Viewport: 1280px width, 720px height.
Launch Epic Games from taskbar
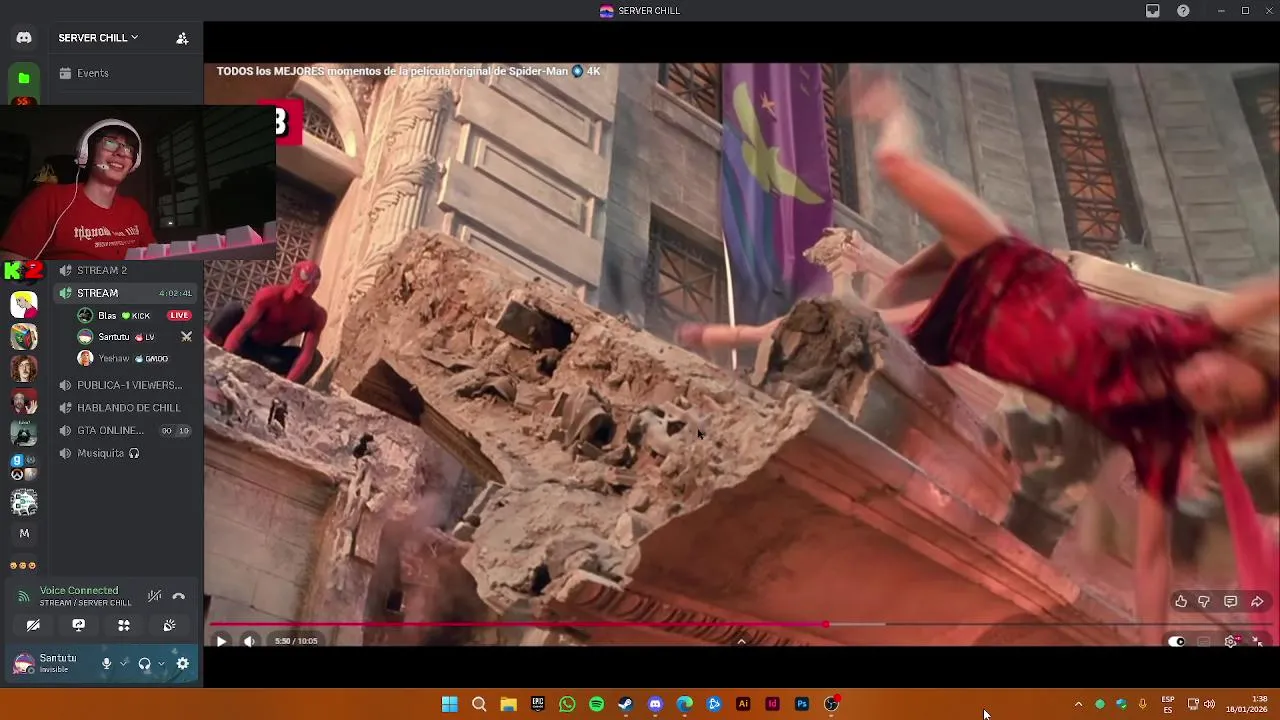[x=538, y=704]
